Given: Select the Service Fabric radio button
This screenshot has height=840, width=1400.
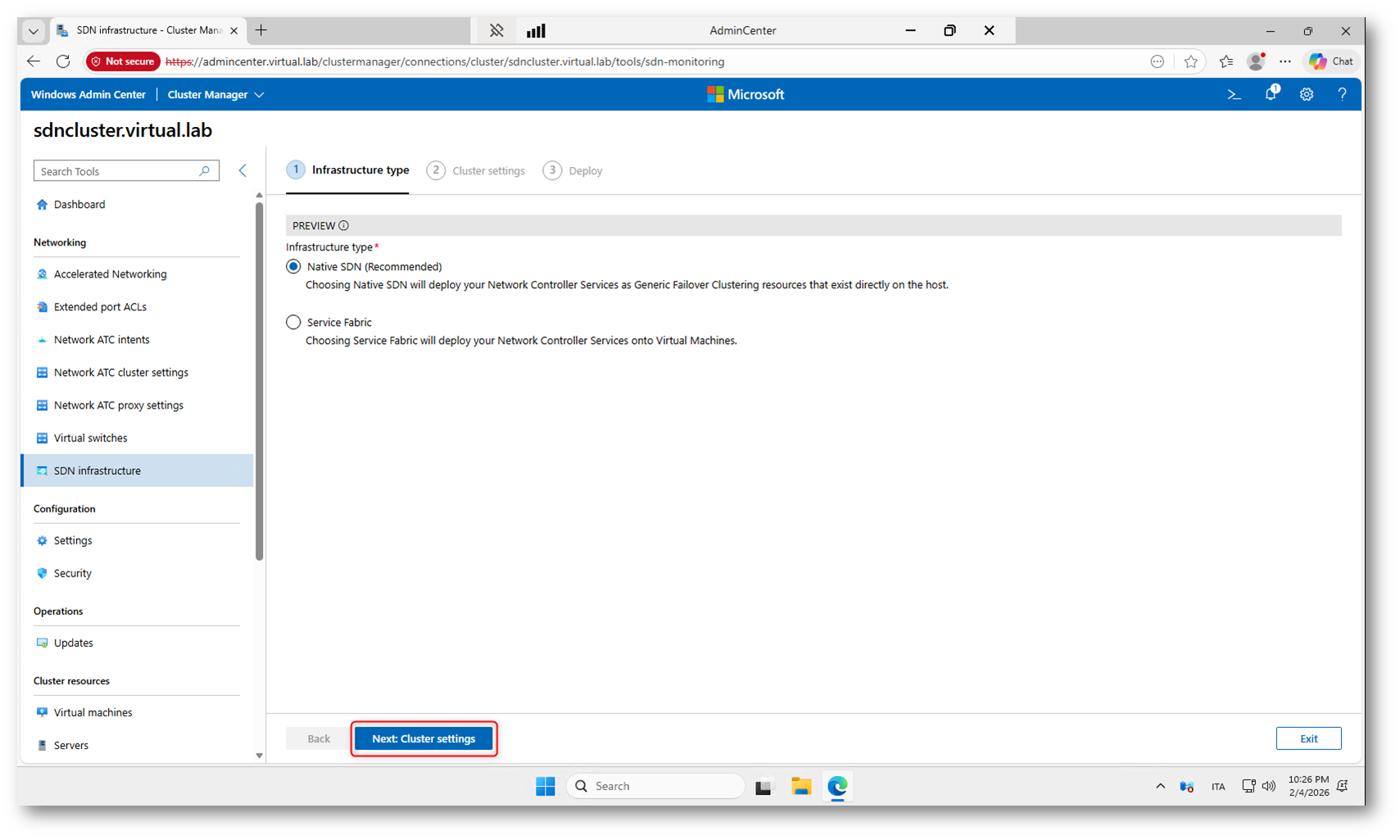Looking at the screenshot, I should [x=293, y=323].
